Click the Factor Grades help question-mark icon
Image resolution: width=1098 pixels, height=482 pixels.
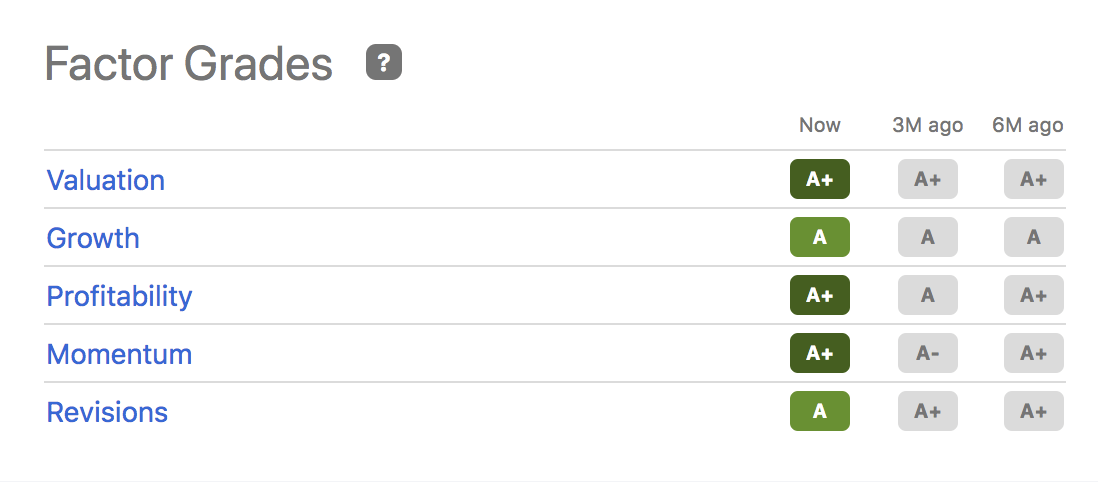384,63
